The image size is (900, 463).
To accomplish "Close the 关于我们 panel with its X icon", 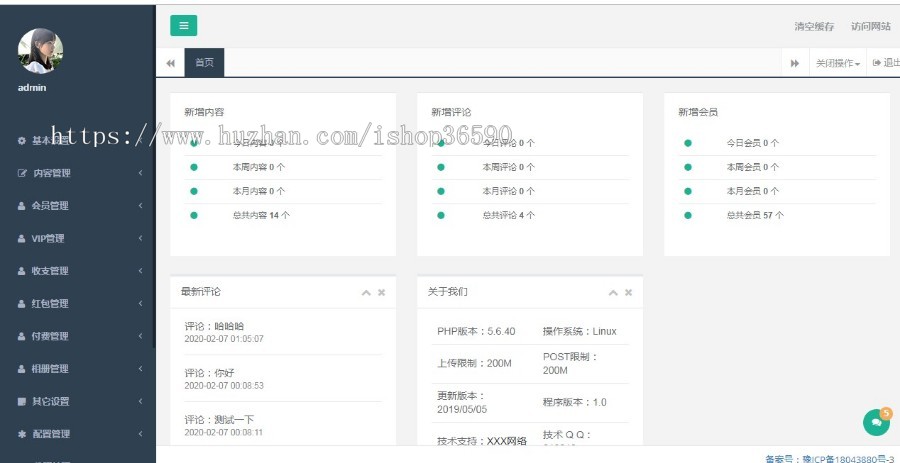I will pyautogui.click(x=628, y=292).
